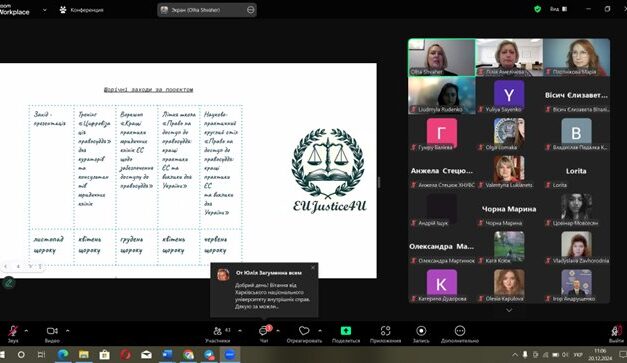The height and width of the screenshot is (363, 627).
Task: Open chat message from Юлія Загуменна
Action: 264,290
